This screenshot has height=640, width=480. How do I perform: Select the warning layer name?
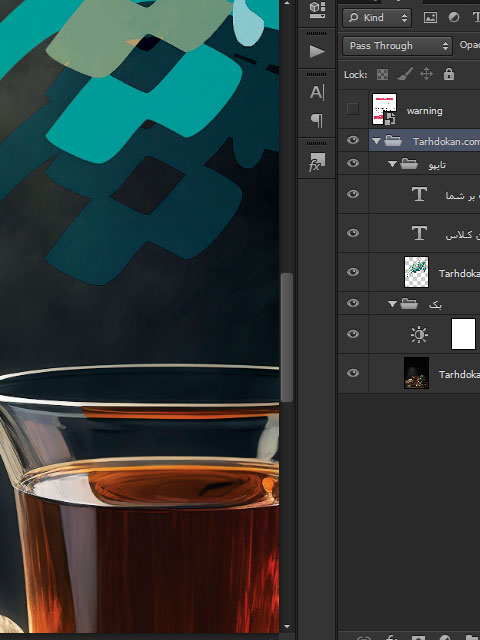[424, 111]
